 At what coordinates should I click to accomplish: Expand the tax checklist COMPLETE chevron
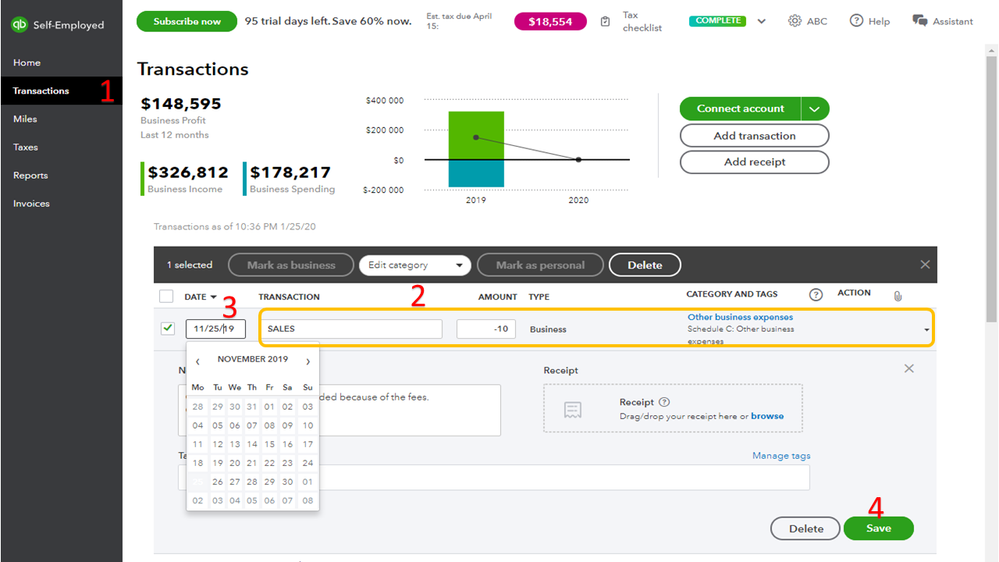tap(761, 21)
